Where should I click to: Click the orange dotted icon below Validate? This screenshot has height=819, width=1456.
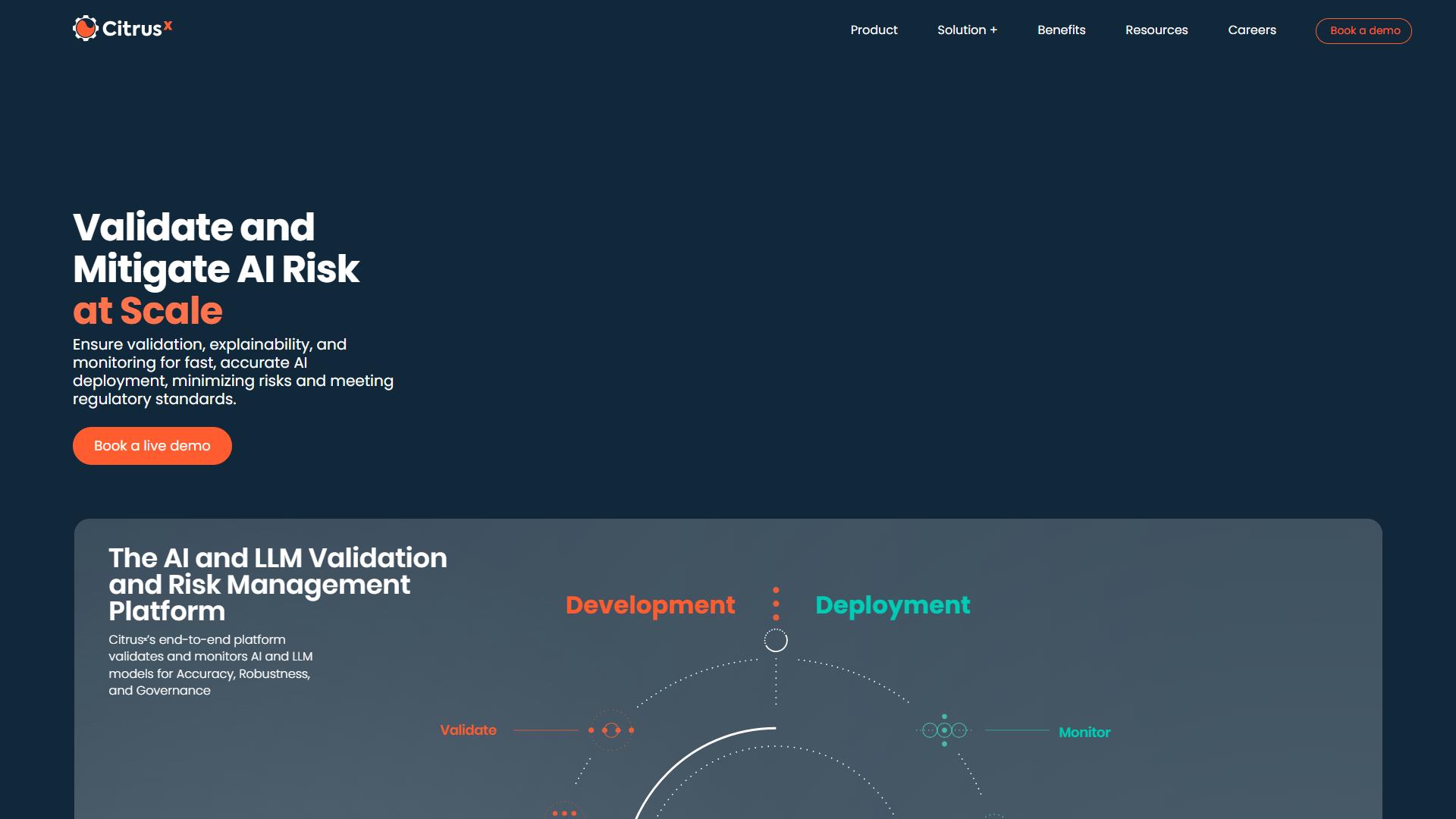[x=564, y=811]
